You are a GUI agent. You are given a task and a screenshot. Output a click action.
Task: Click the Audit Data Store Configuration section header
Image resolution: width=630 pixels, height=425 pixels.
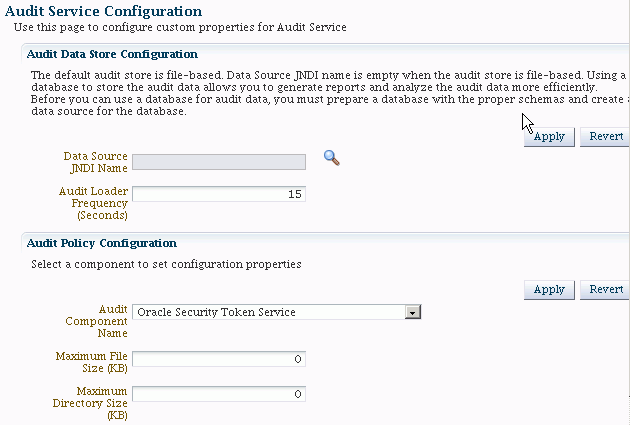coord(112,54)
